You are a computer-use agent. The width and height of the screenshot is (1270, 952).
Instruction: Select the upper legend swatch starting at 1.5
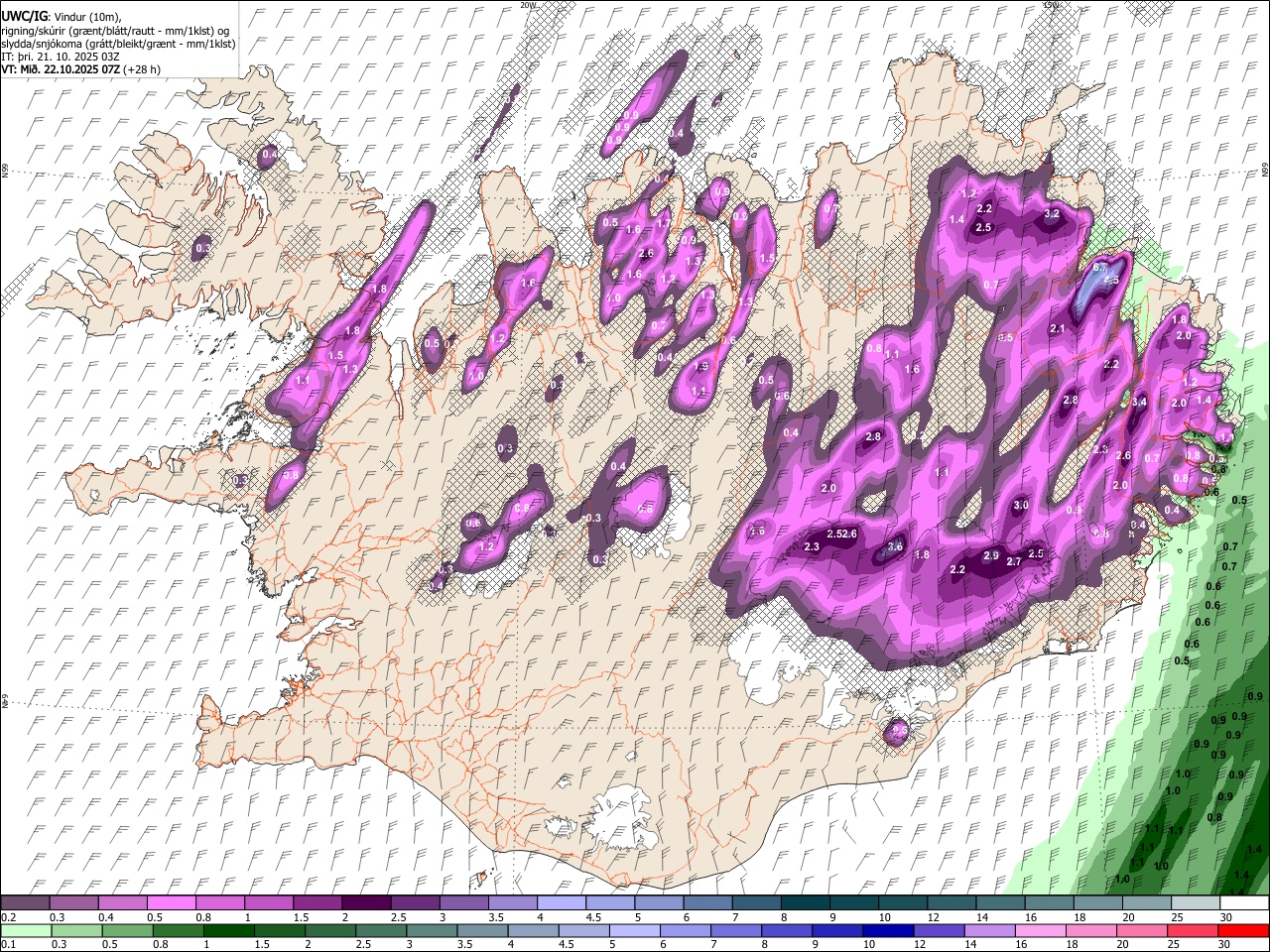coord(317,903)
